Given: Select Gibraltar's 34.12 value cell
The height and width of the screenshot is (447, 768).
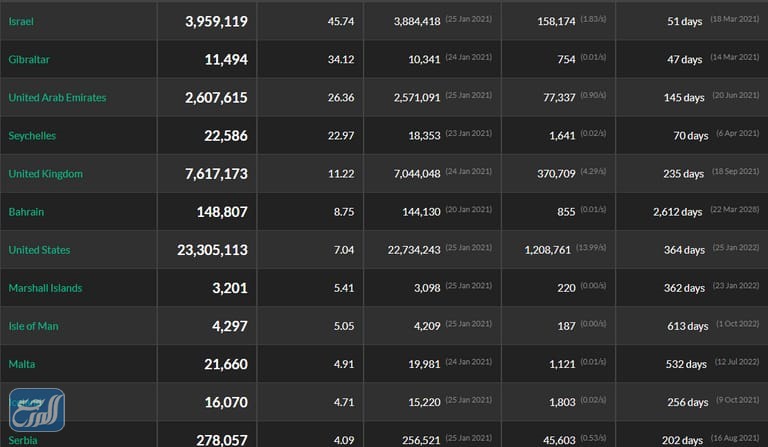Looking at the screenshot, I should tap(341, 59).
